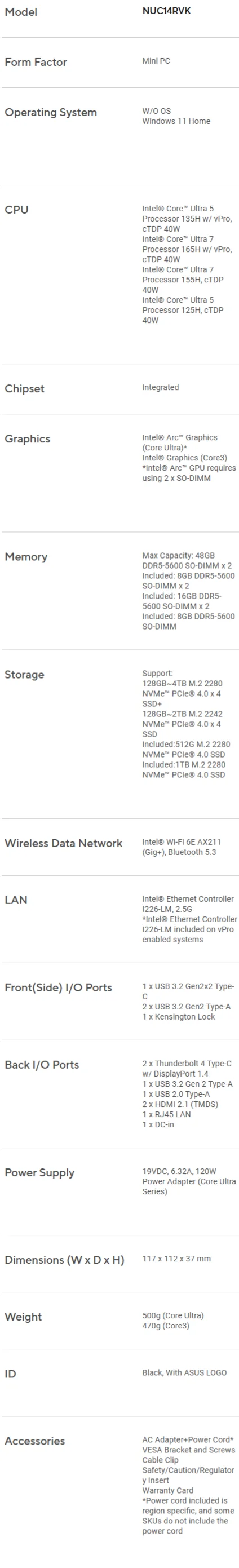
Task: Click the CPU specification label
Action: [16, 210]
